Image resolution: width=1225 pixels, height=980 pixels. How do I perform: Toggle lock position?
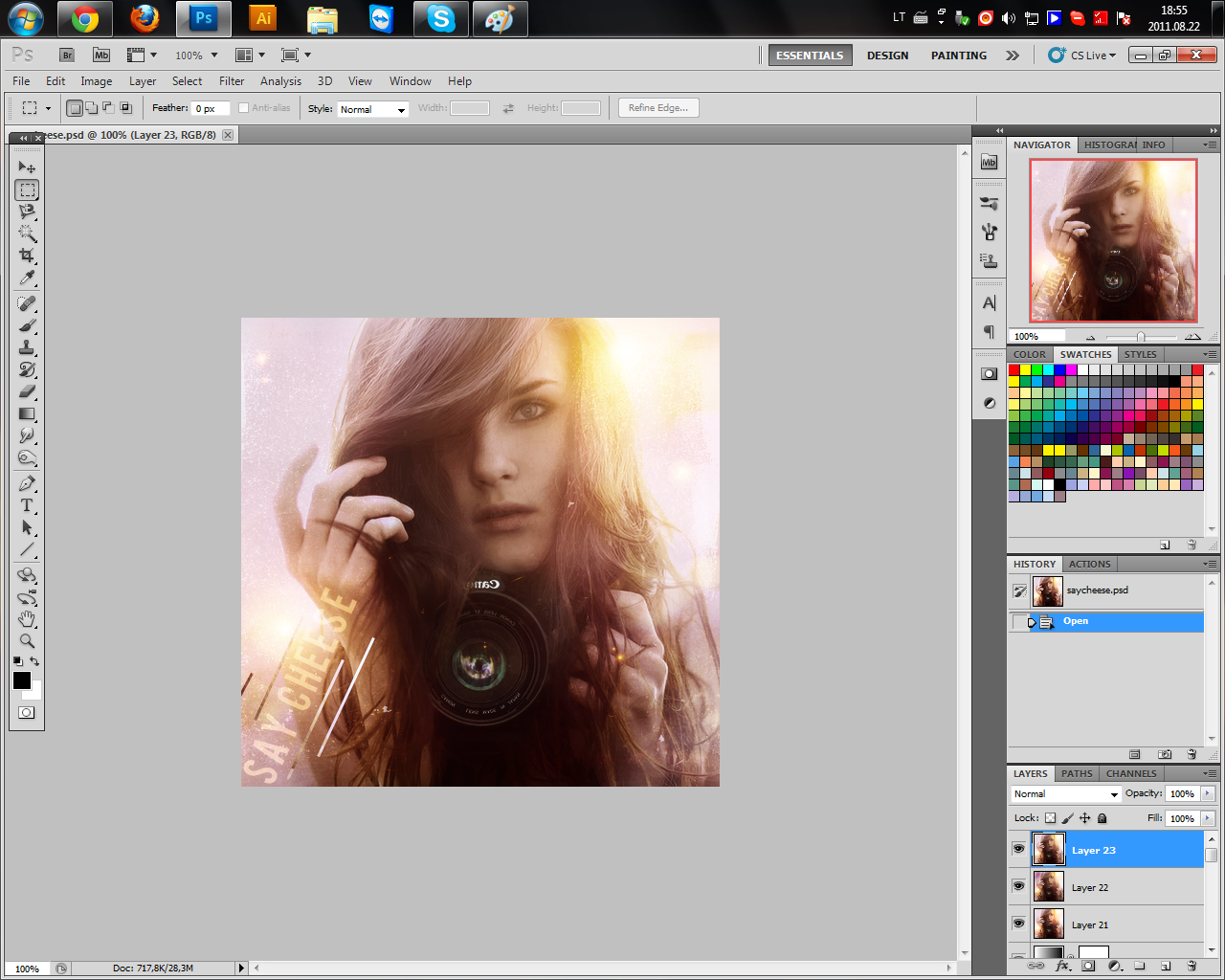(x=1085, y=818)
